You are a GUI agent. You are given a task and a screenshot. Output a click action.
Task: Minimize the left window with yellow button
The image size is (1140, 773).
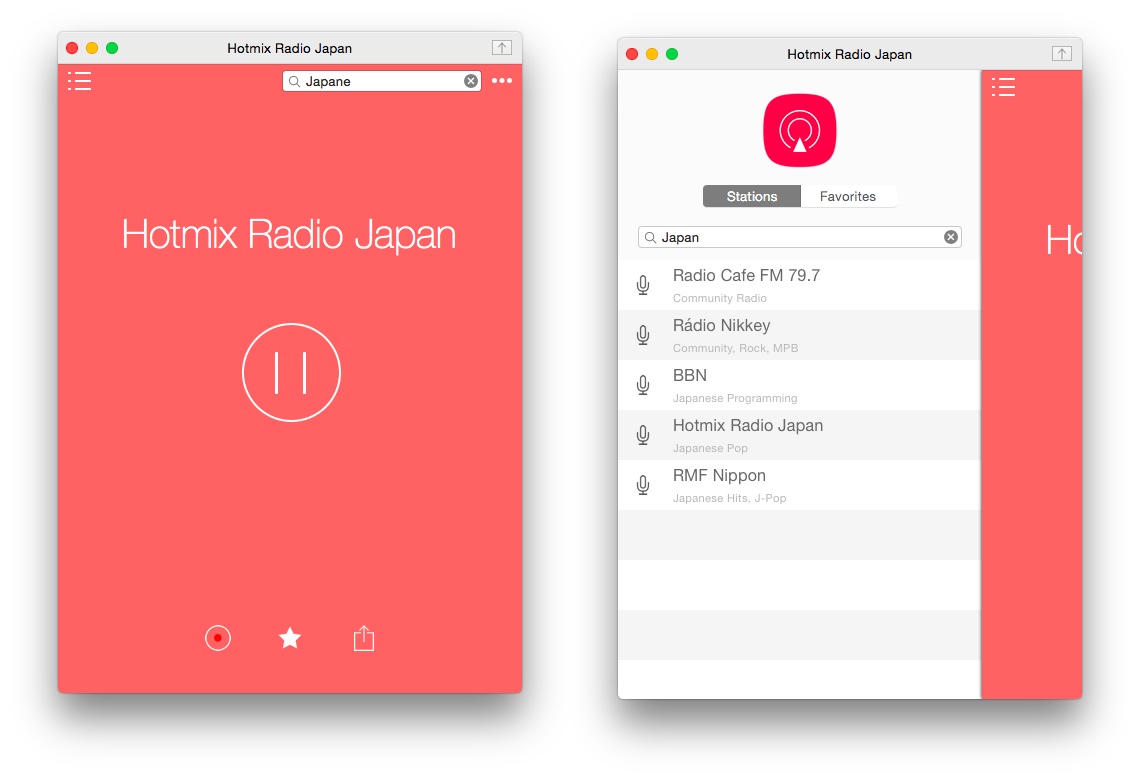(x=92, y=48)
